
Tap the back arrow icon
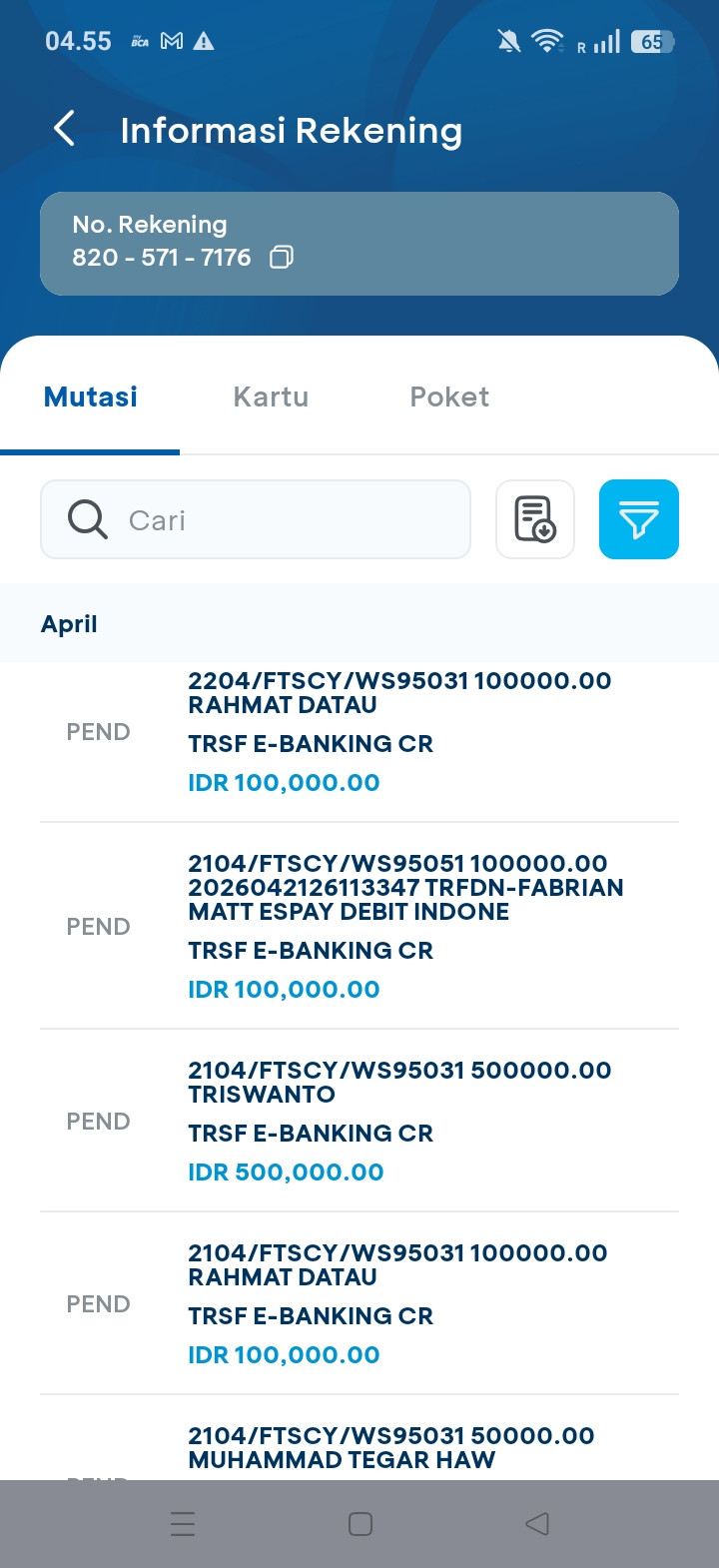(x=65, y=130)
